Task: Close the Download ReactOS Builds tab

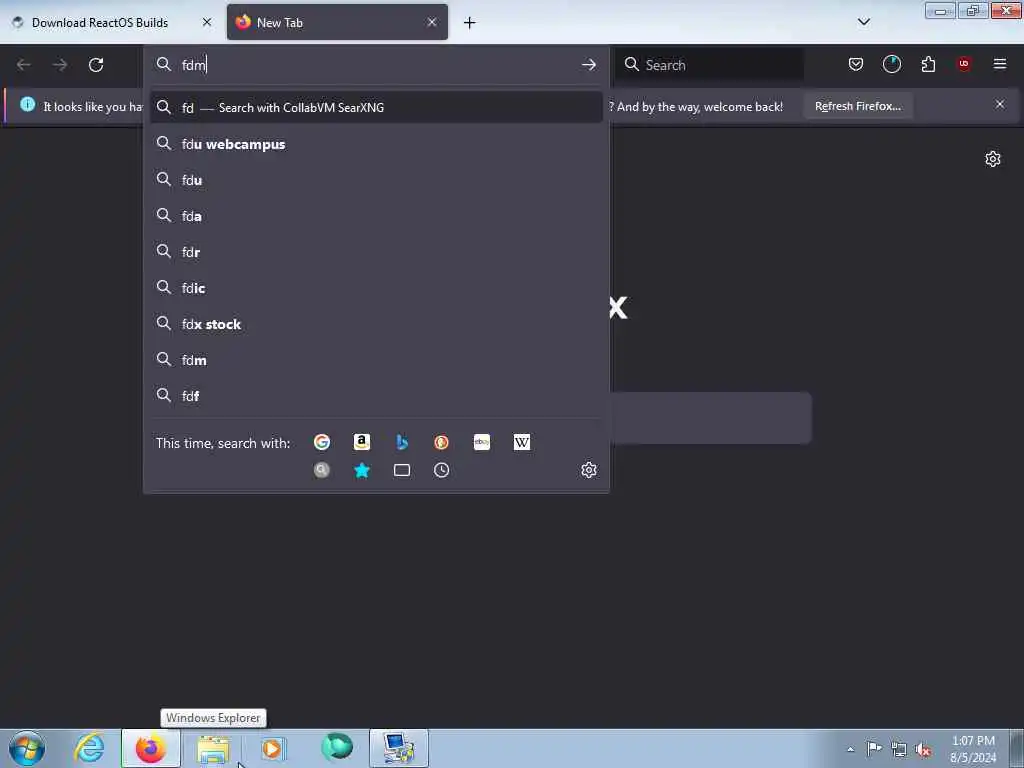Action: tap(207, 22)
